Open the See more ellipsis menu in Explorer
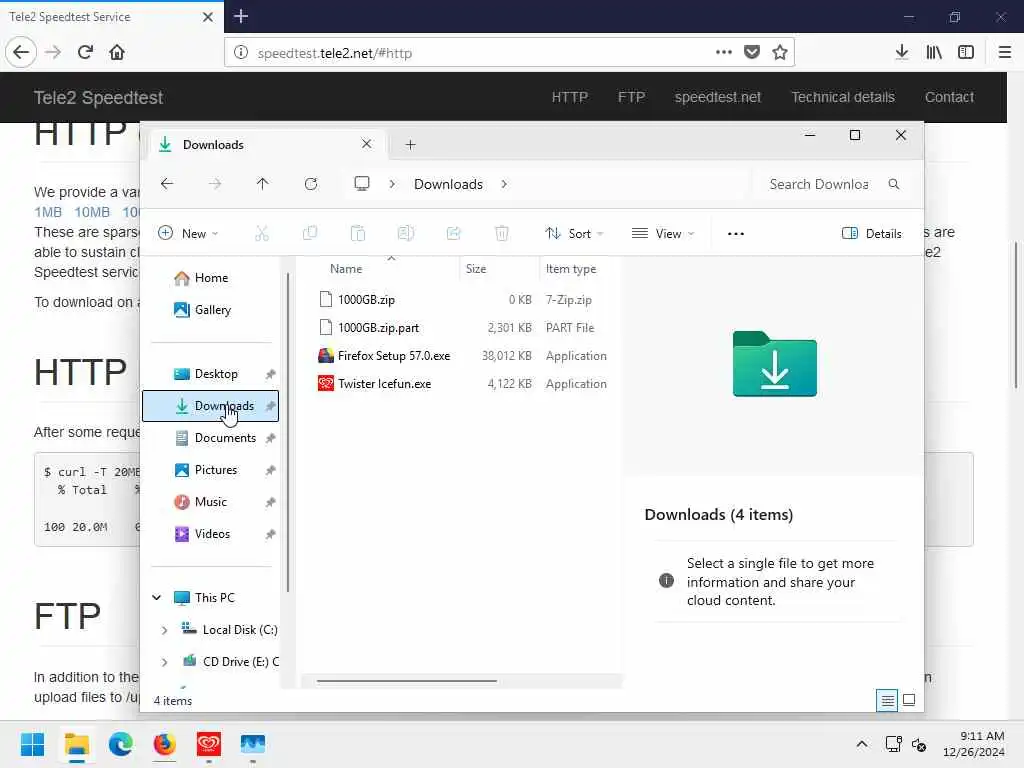 (736, 234)
